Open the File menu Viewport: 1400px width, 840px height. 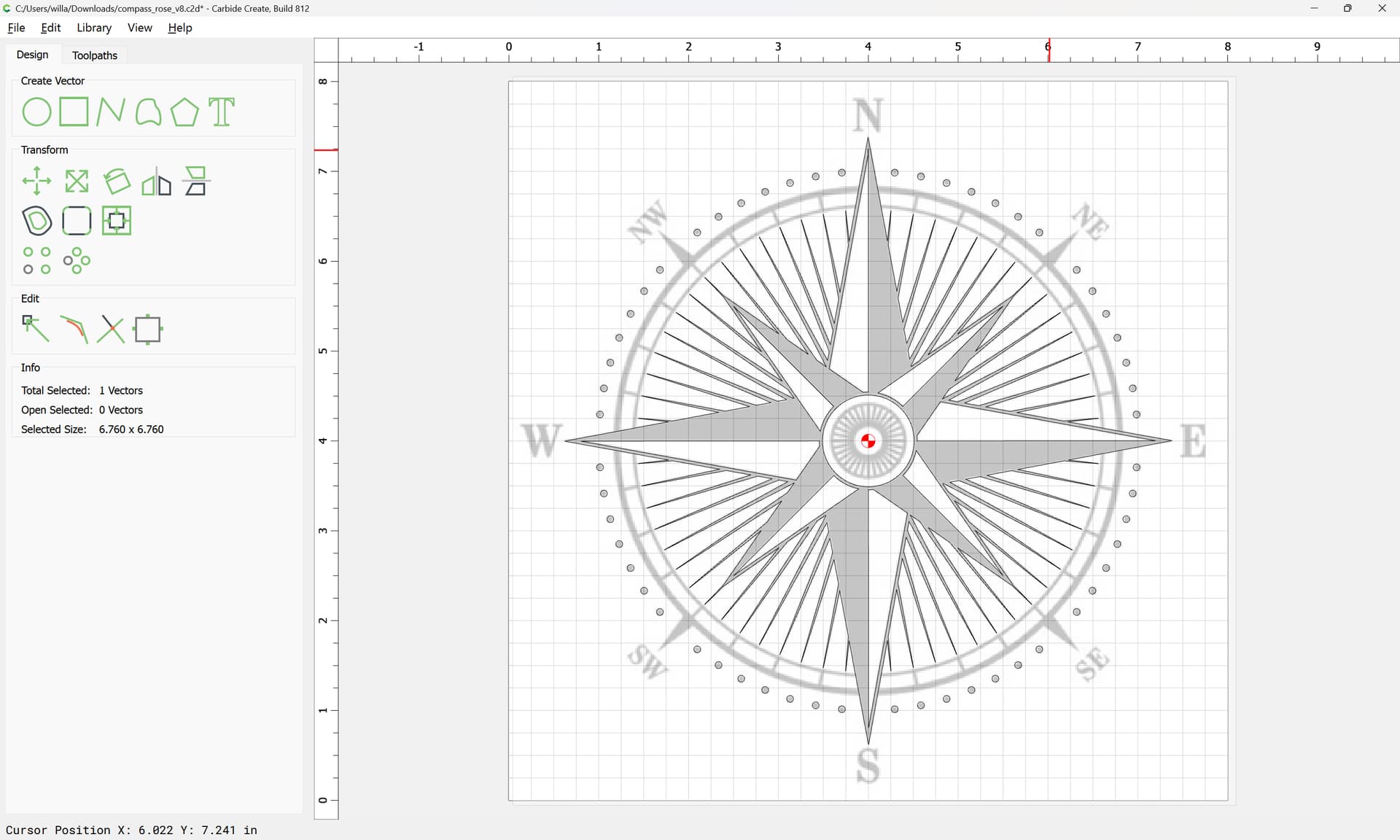[16, 28]
